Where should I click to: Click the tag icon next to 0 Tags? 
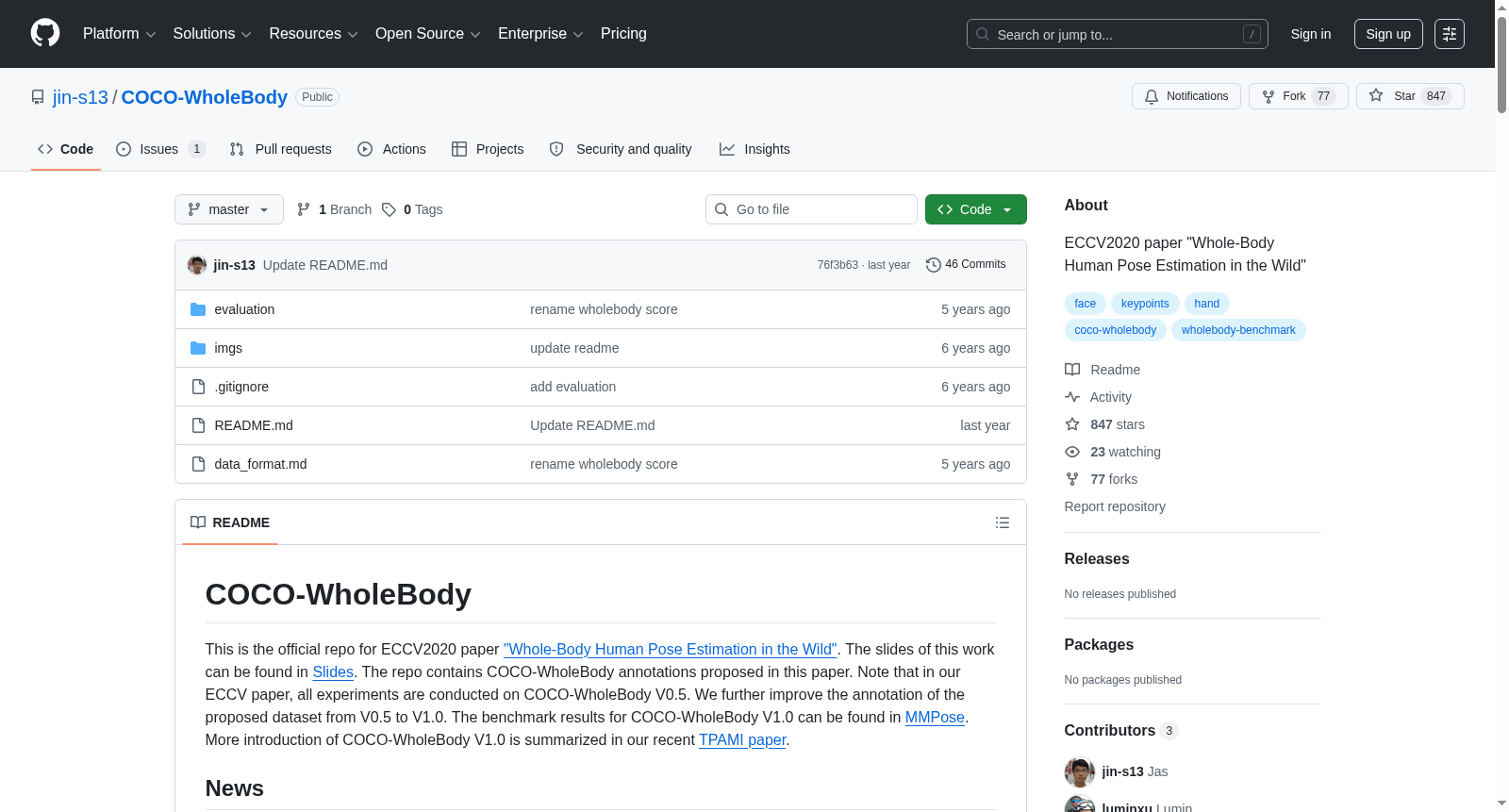(x=389, y=209)
